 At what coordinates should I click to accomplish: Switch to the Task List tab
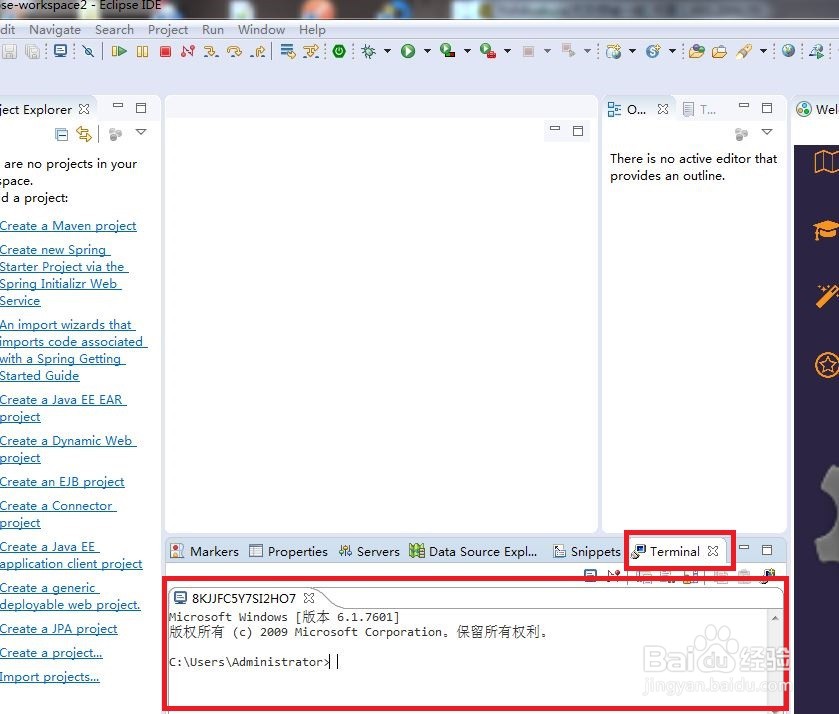click(x=699, y=110)
